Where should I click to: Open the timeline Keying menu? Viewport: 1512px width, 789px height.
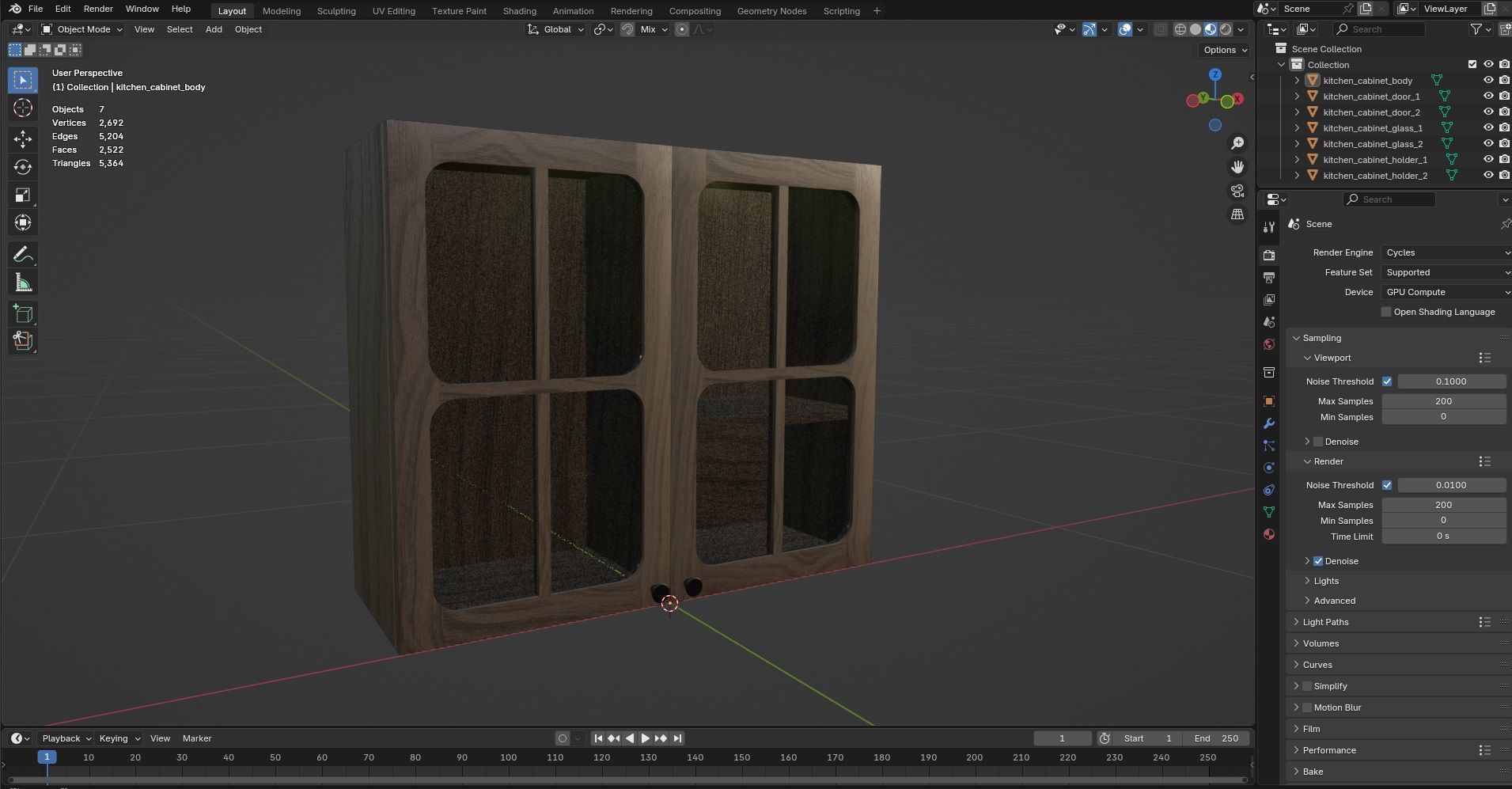click(x=119, y=738)
